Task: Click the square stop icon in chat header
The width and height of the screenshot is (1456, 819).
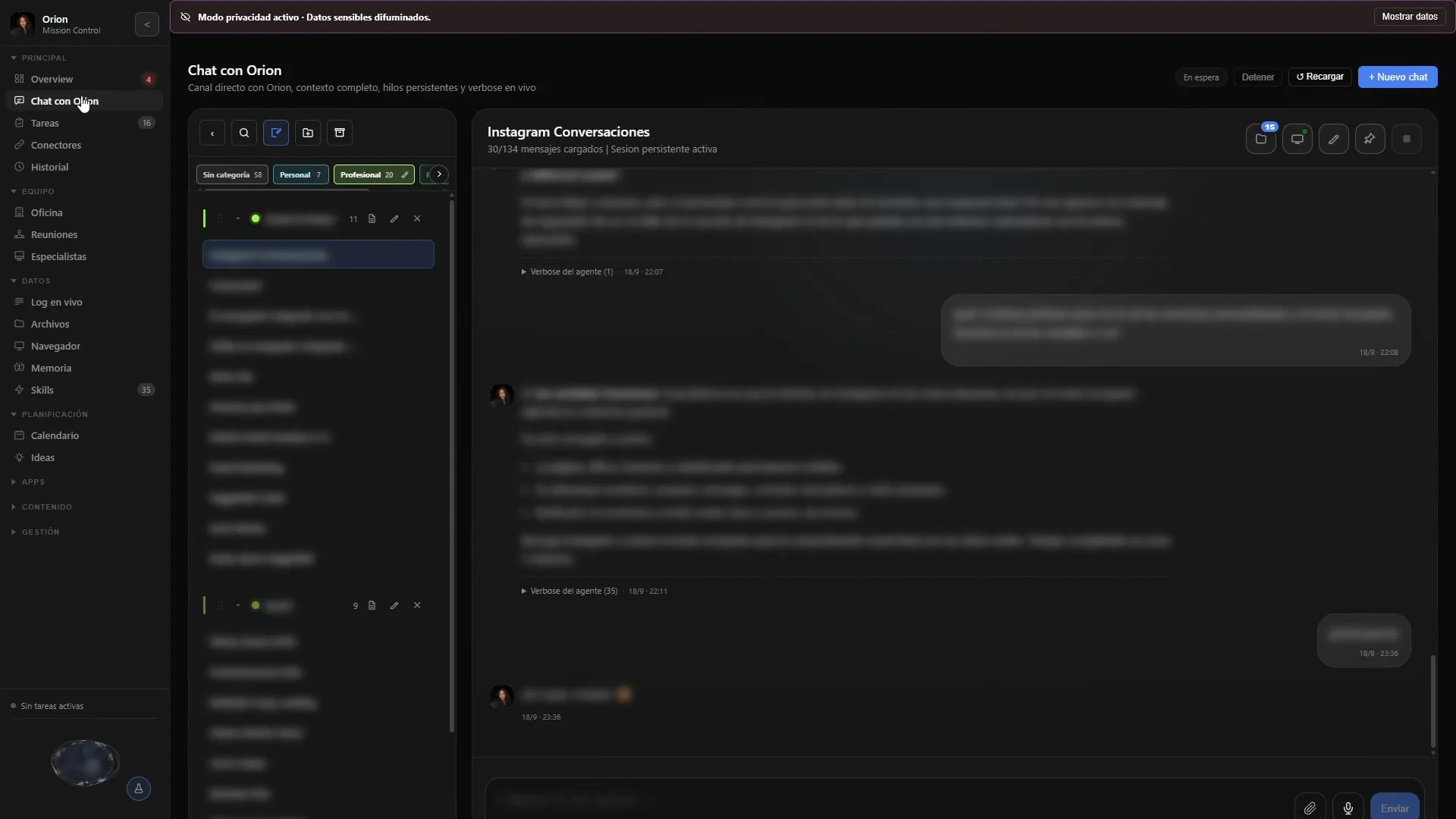Action: (1407, 139)
